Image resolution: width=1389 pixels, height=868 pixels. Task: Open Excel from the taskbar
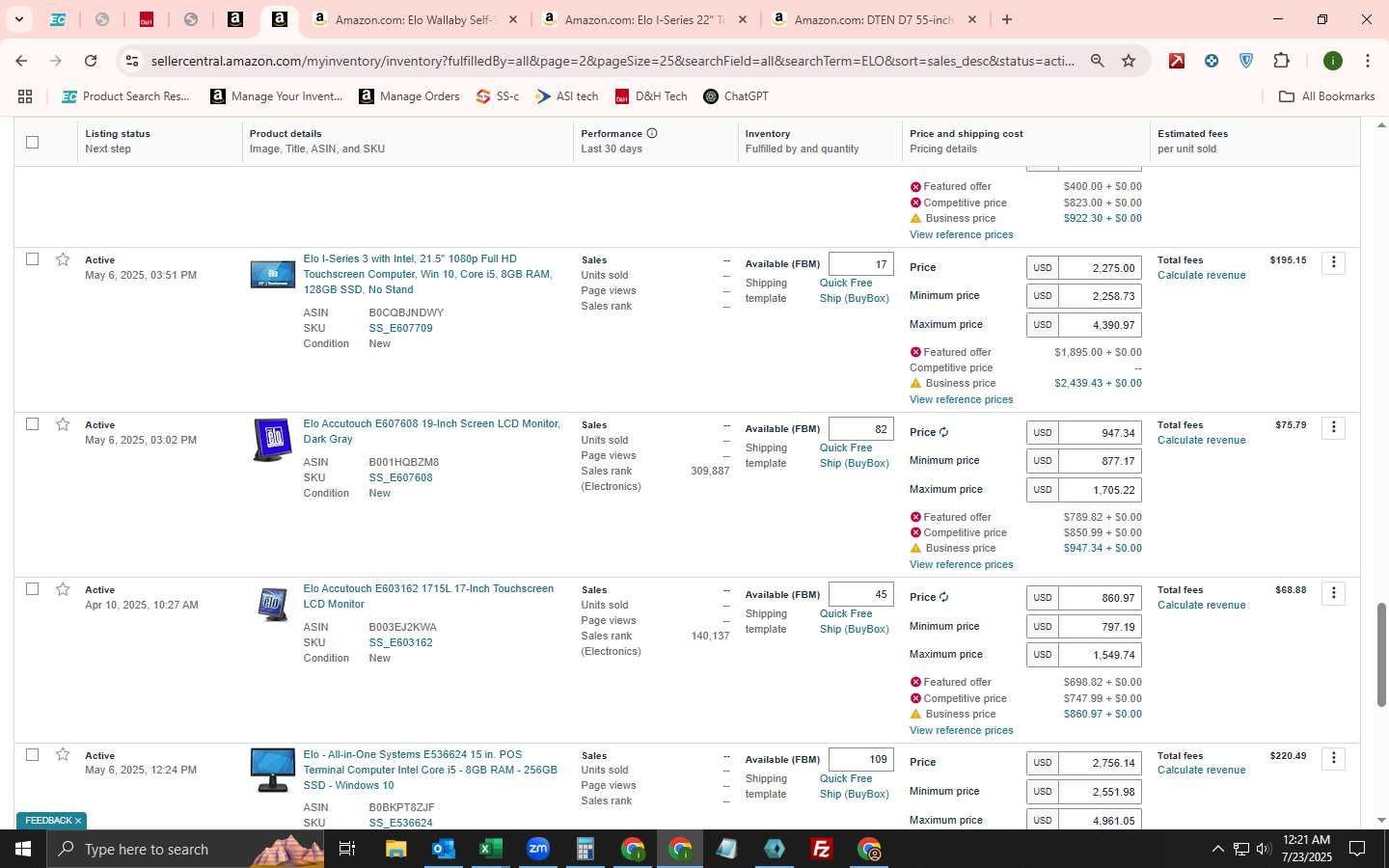490,849
